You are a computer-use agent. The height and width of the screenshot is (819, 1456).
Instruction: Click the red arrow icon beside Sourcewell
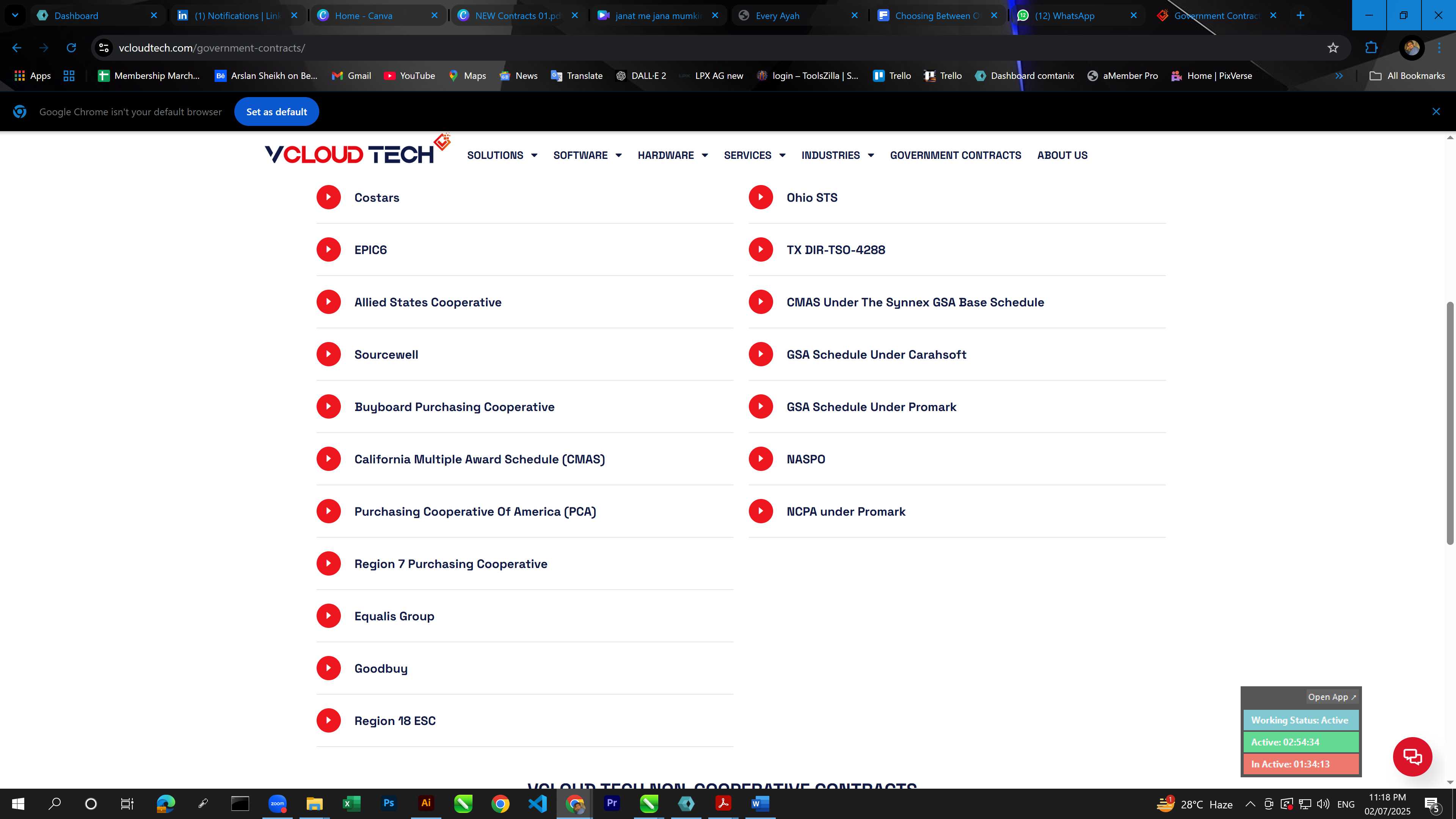pos(328,355)
